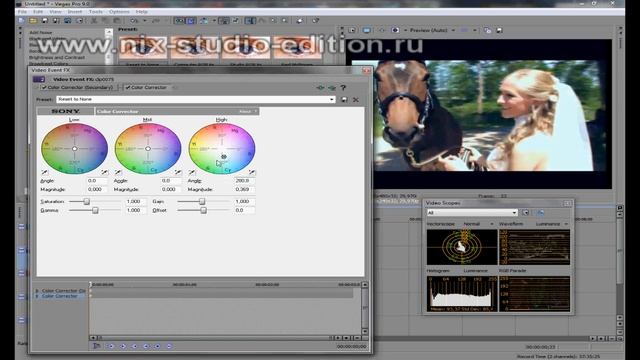Click the Save Preset disk icon

click(344, 99)
